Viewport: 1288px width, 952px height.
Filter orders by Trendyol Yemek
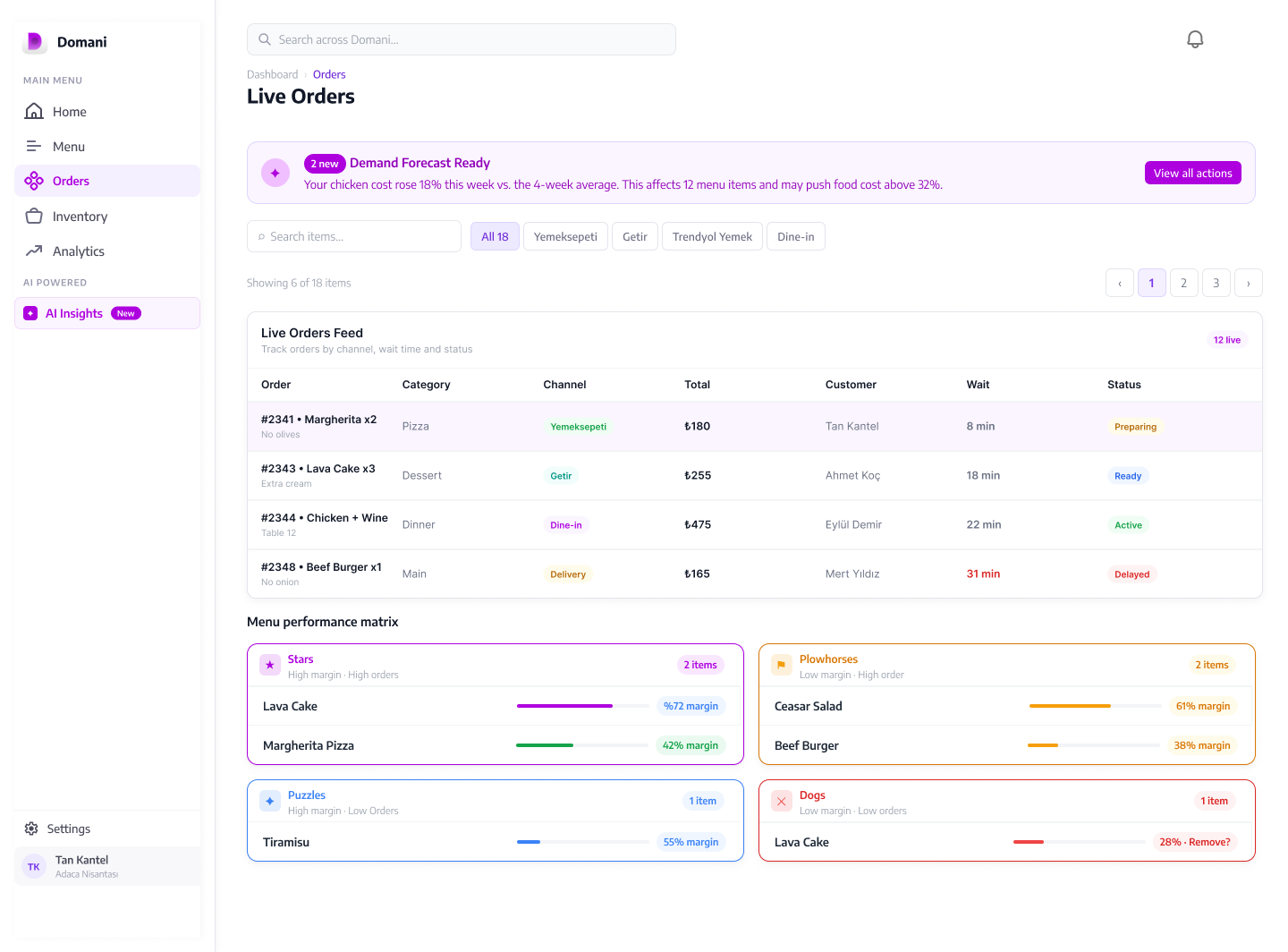[x=712, y=236]
